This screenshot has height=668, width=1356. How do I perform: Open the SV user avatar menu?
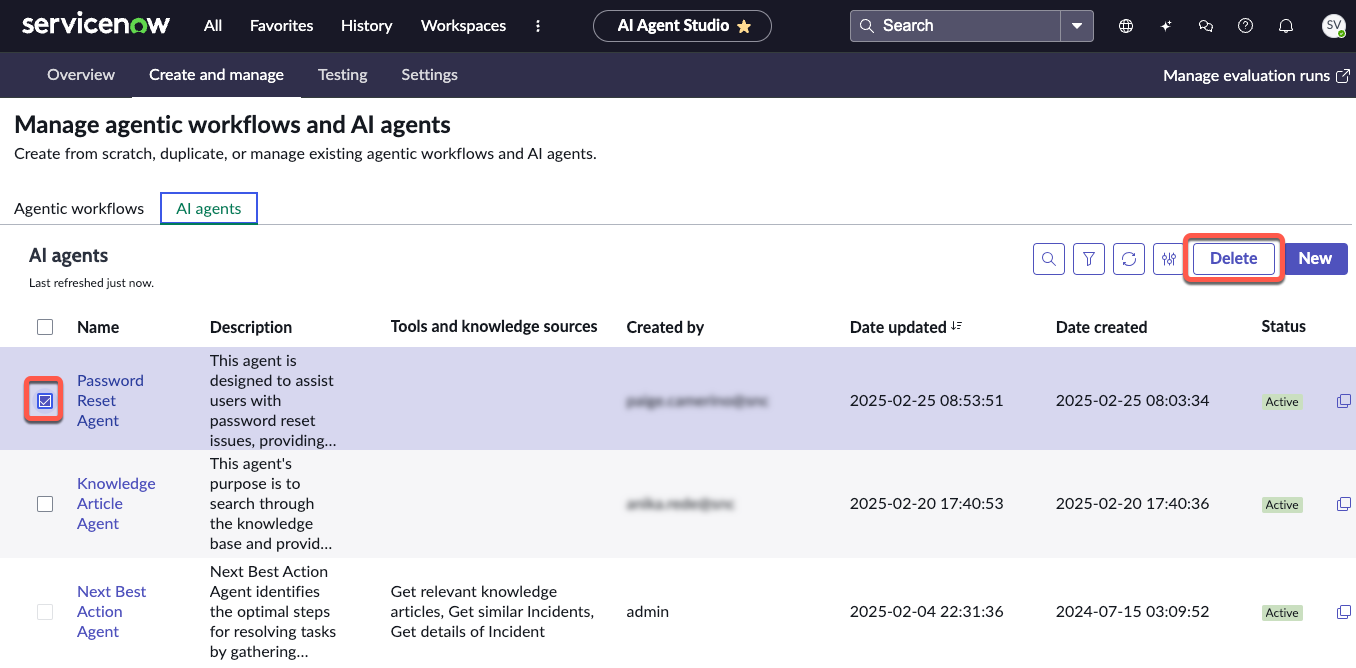(x=1333, y=26)
